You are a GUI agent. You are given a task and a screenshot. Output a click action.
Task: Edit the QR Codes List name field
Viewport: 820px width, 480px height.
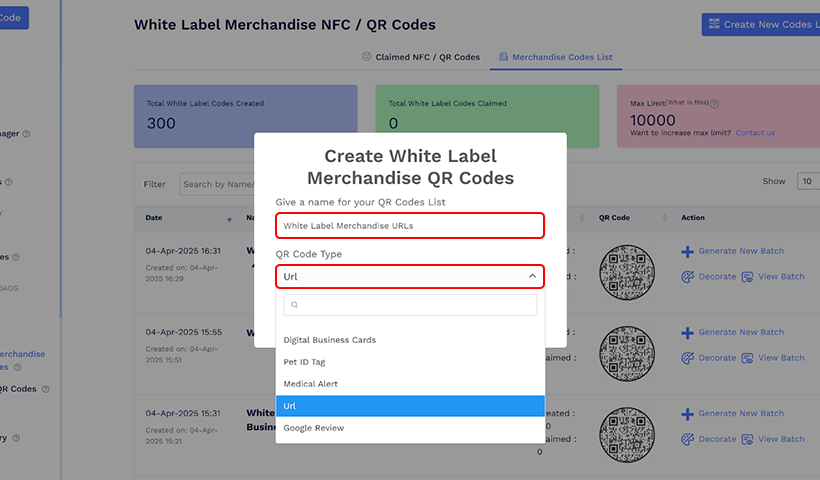point(410,226)
